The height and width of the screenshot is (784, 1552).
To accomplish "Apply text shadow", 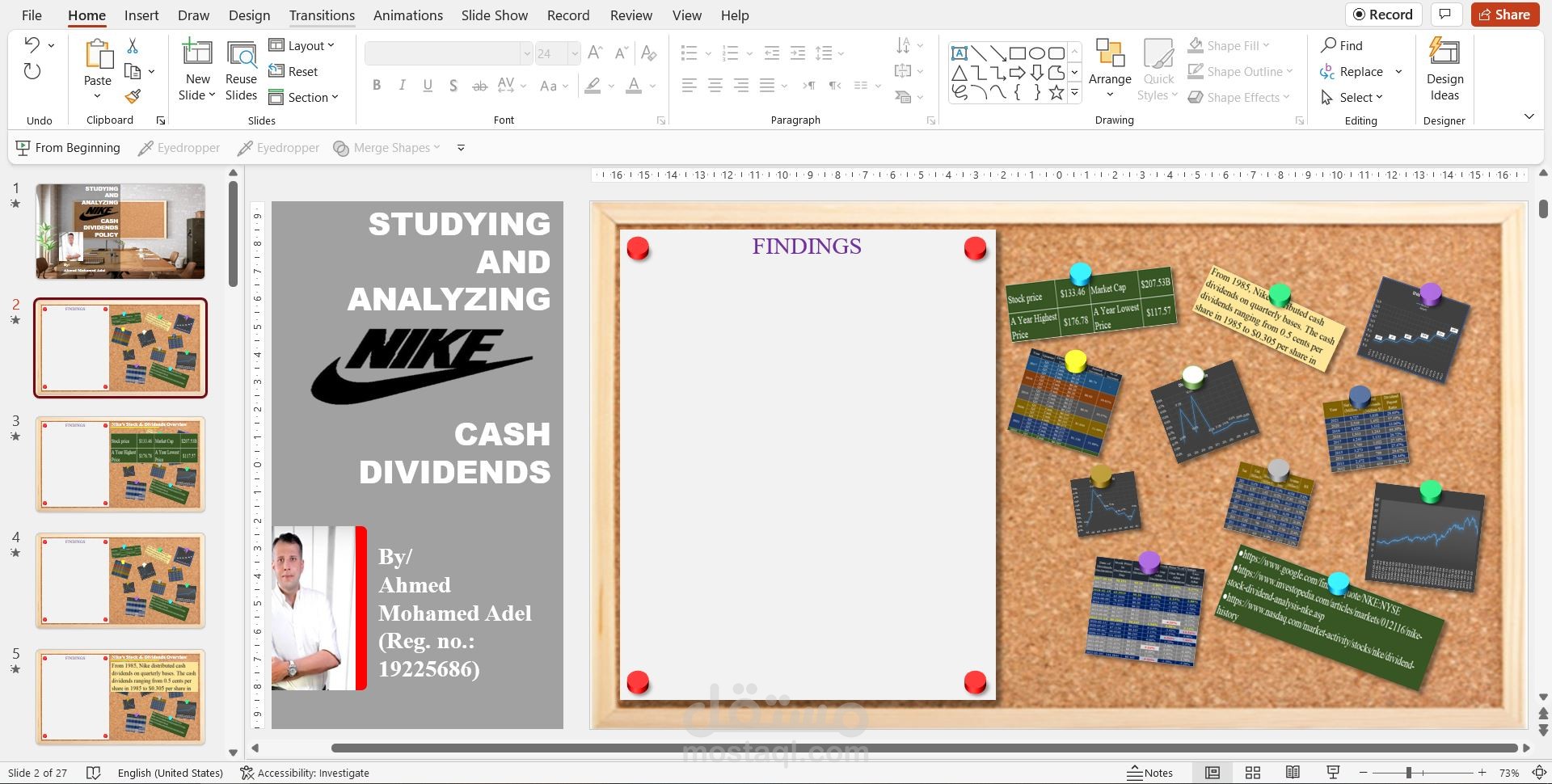I will point(453,86).
